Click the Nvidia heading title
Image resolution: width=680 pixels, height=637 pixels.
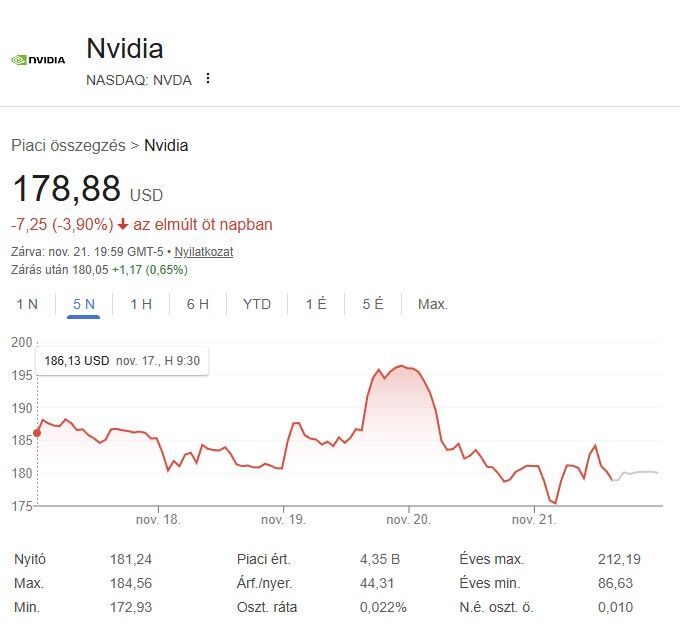125,48
